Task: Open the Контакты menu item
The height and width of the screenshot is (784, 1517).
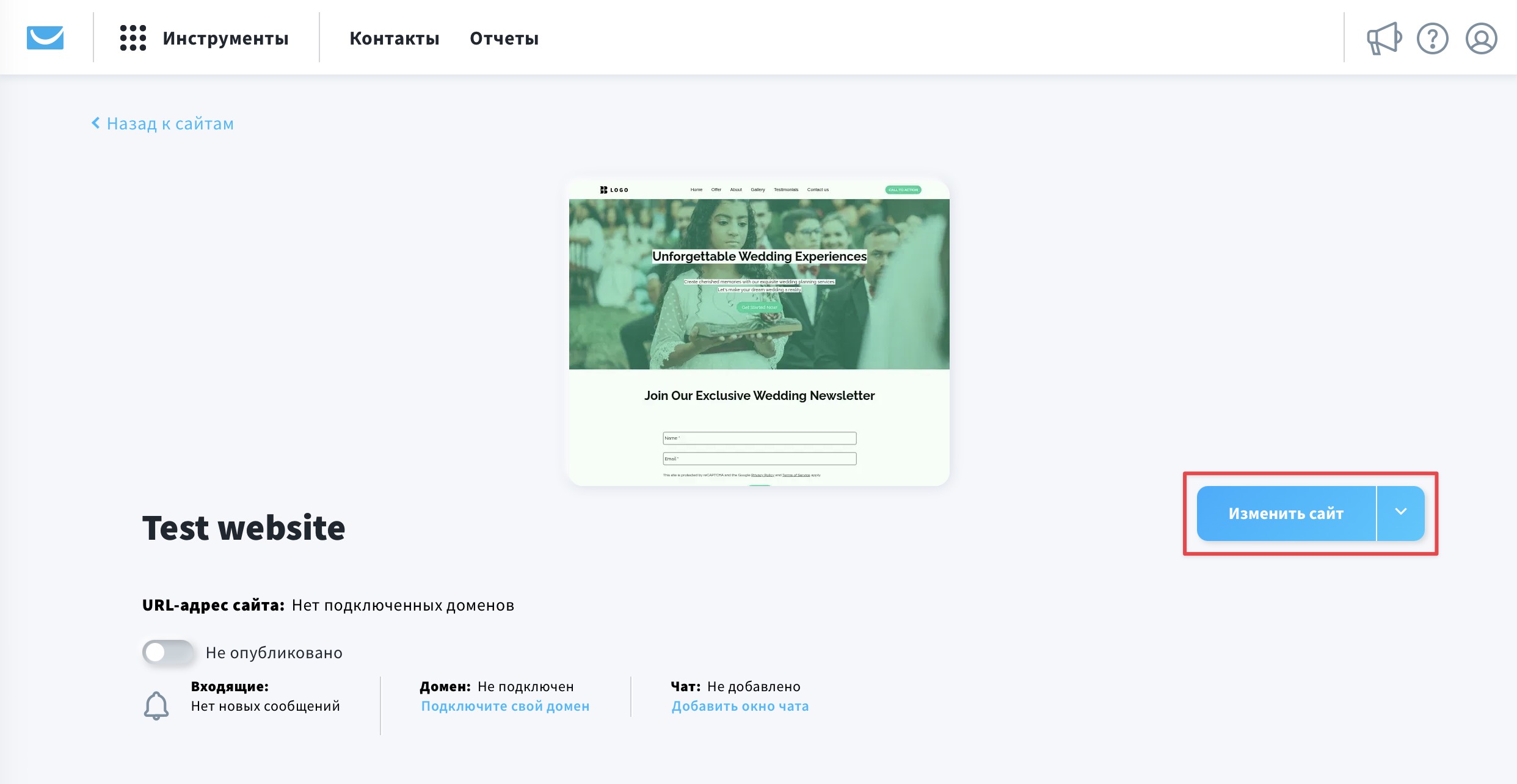Action: 394,38
